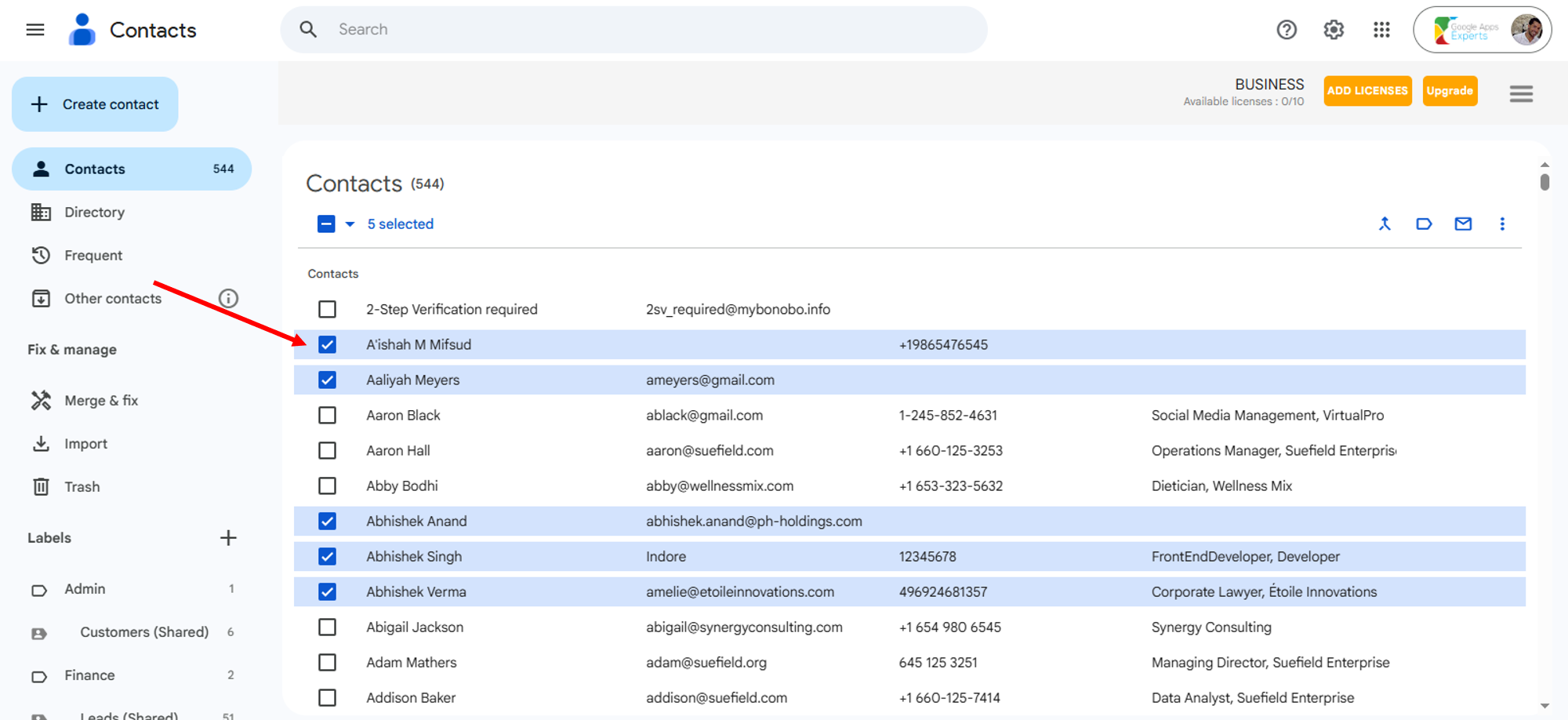Click the Other contacts info icon
This screenshot has width=1568, height=720.
228,299
